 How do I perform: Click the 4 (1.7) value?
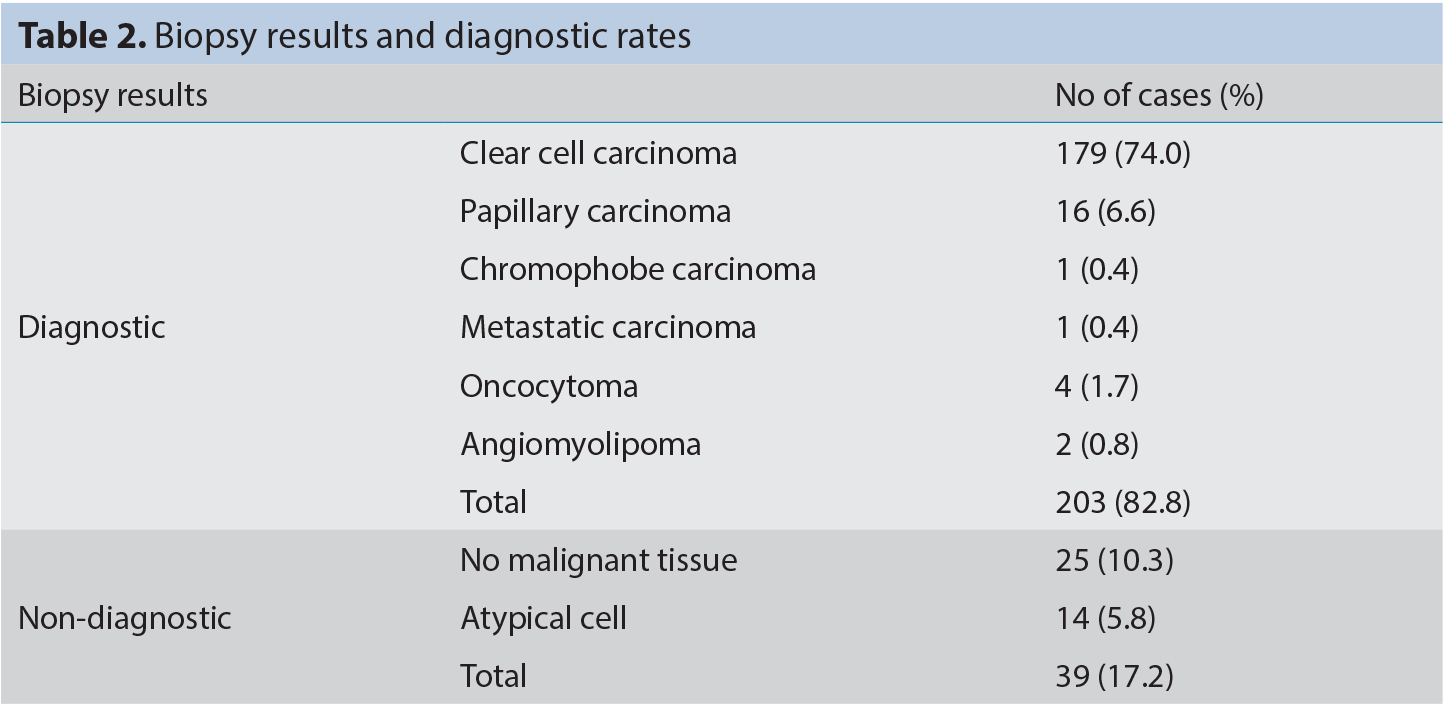click(x=1097, y=386)
